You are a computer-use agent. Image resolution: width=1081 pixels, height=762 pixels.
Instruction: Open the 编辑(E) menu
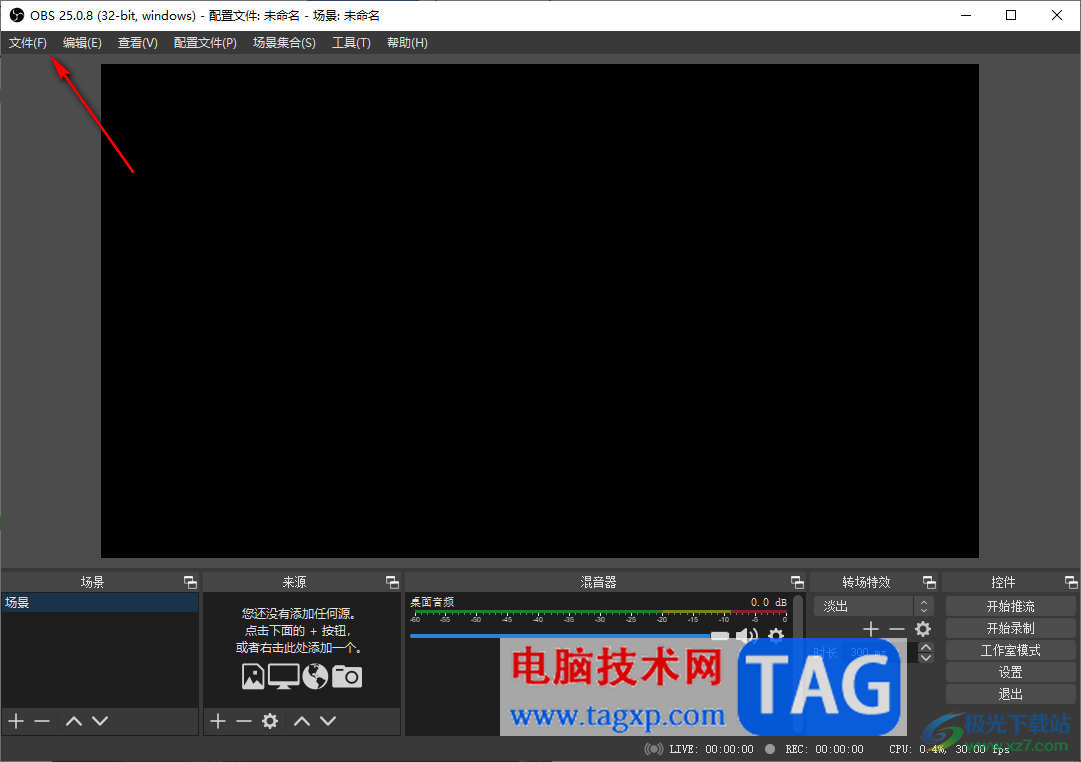pos(82,43)
